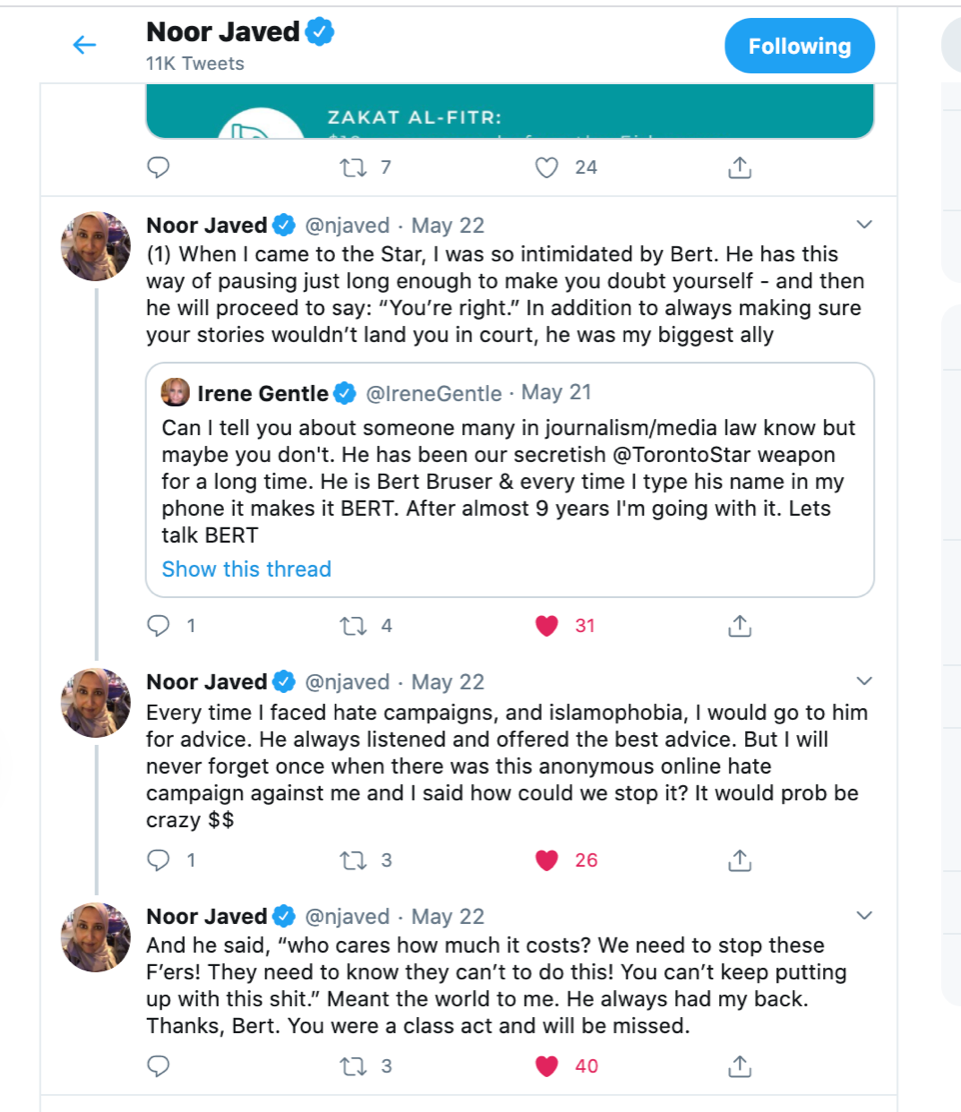
Task: Like the top tweet showing 24 likes
Action: click(546, 167)
